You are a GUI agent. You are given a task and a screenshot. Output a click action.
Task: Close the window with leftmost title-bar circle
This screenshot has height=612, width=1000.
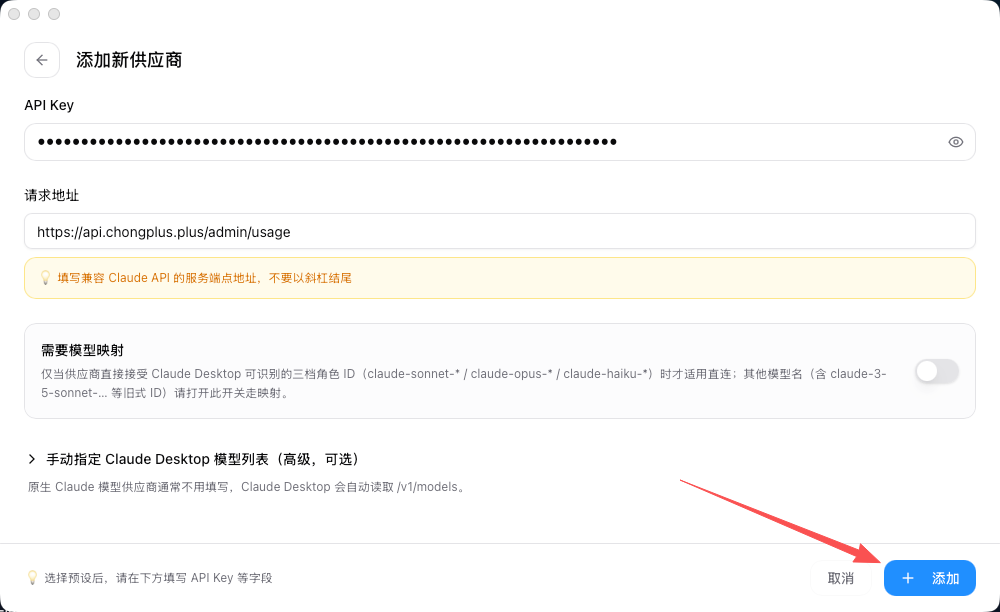[14, 14]
